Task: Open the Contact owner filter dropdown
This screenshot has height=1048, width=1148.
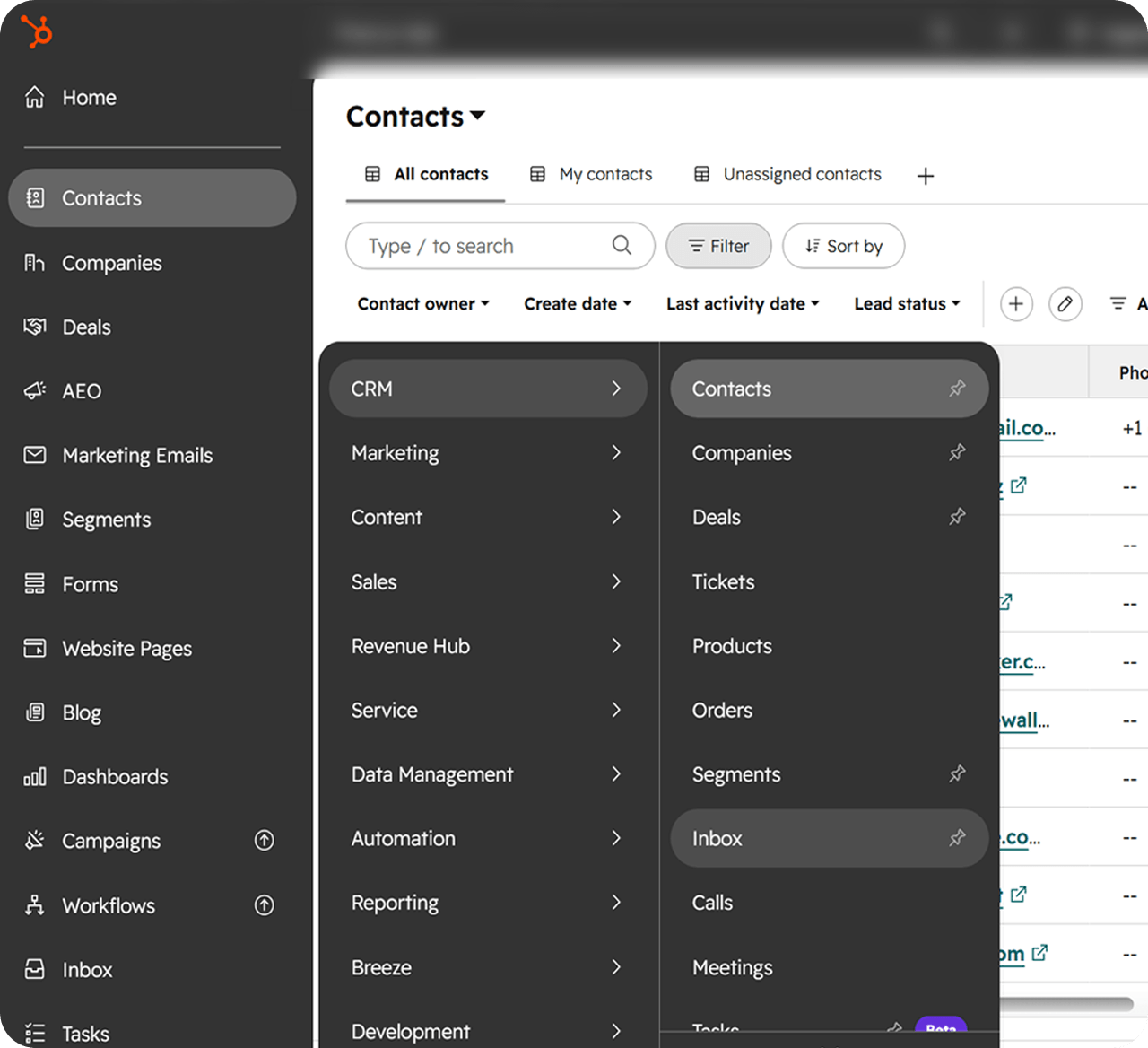Action: point(423,304)
